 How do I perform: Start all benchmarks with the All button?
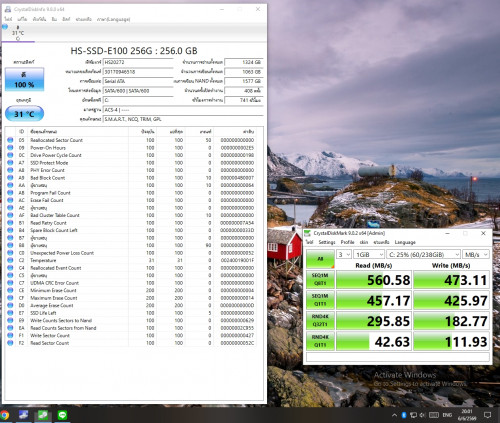pyautogui.click(x=320, y=259)
